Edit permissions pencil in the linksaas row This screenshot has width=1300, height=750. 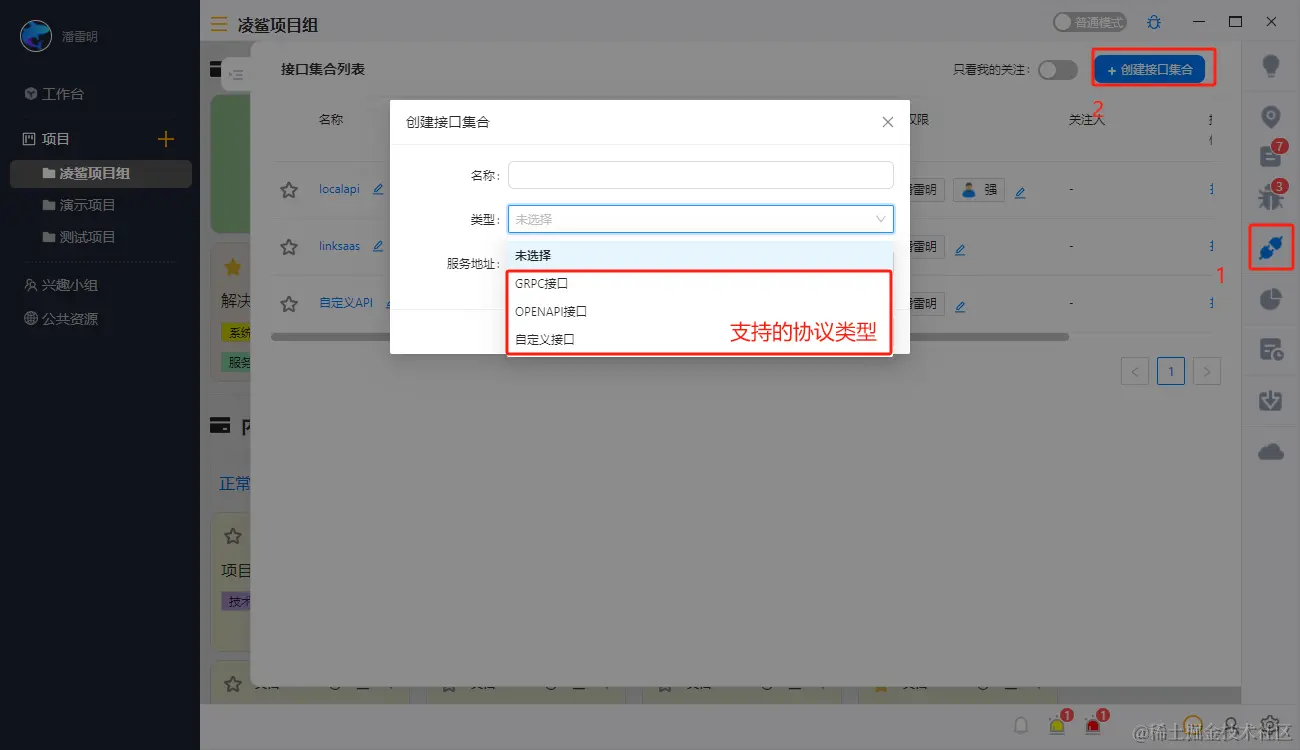(960, 250)
